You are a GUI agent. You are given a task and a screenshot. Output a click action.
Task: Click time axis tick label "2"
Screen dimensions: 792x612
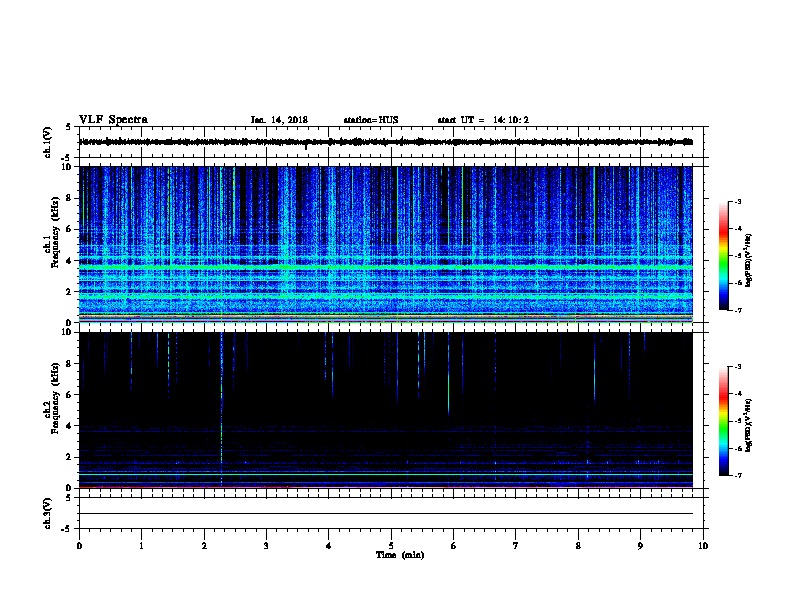pyautogui.click(x=204, y=545)
